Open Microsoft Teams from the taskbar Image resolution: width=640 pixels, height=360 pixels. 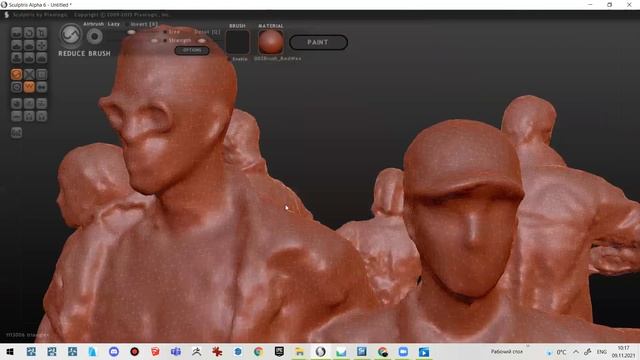click(176, 351)
